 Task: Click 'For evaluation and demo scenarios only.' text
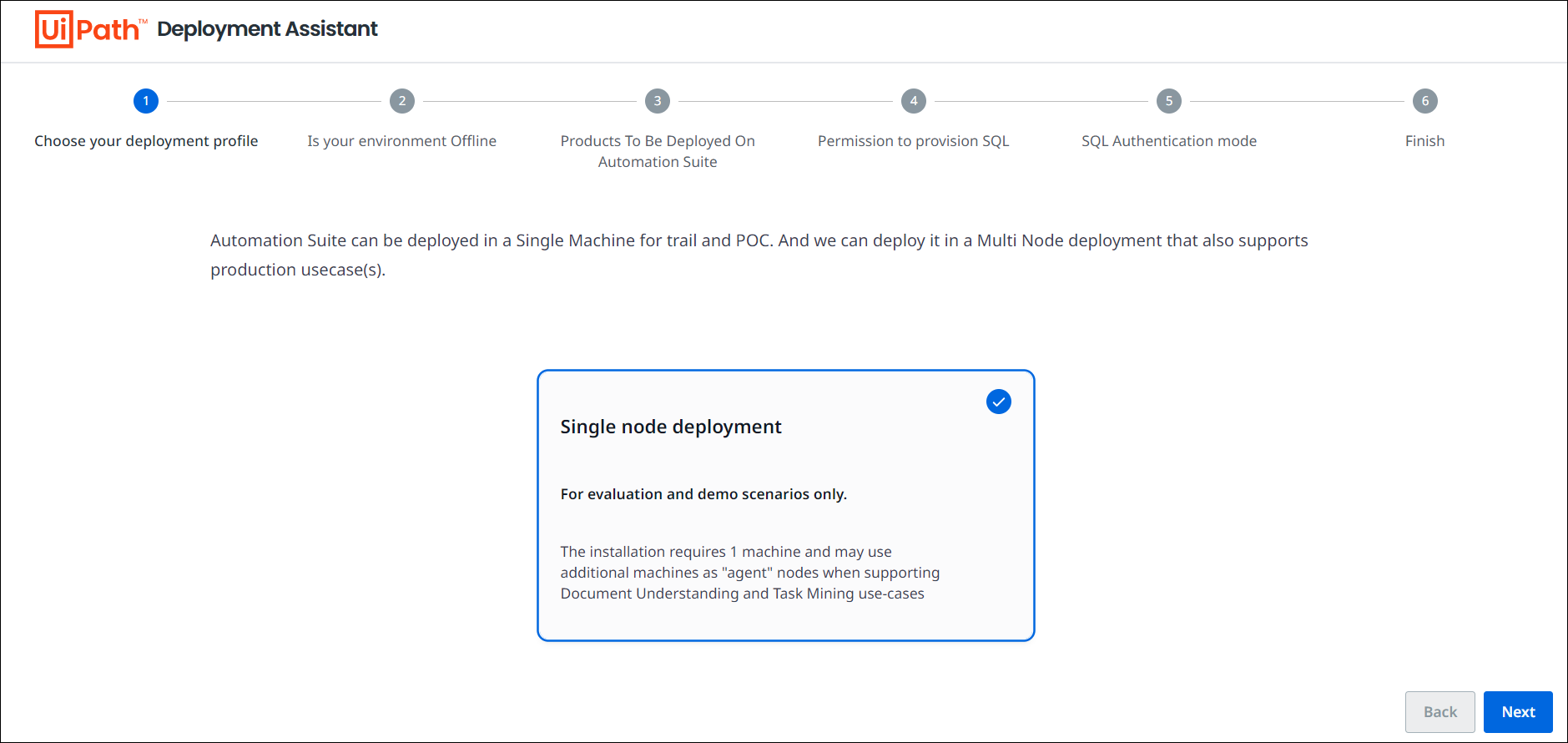click(703, 494)
